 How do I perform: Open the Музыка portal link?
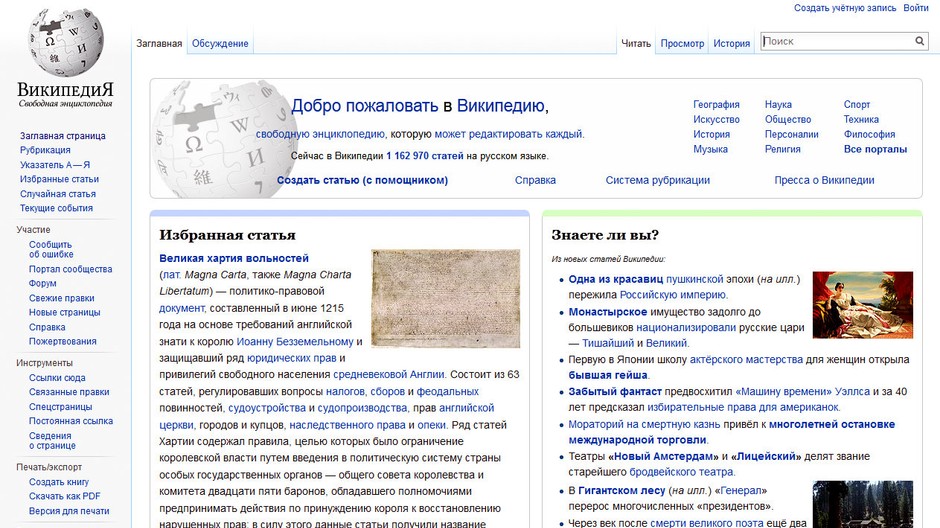[710, 149]
